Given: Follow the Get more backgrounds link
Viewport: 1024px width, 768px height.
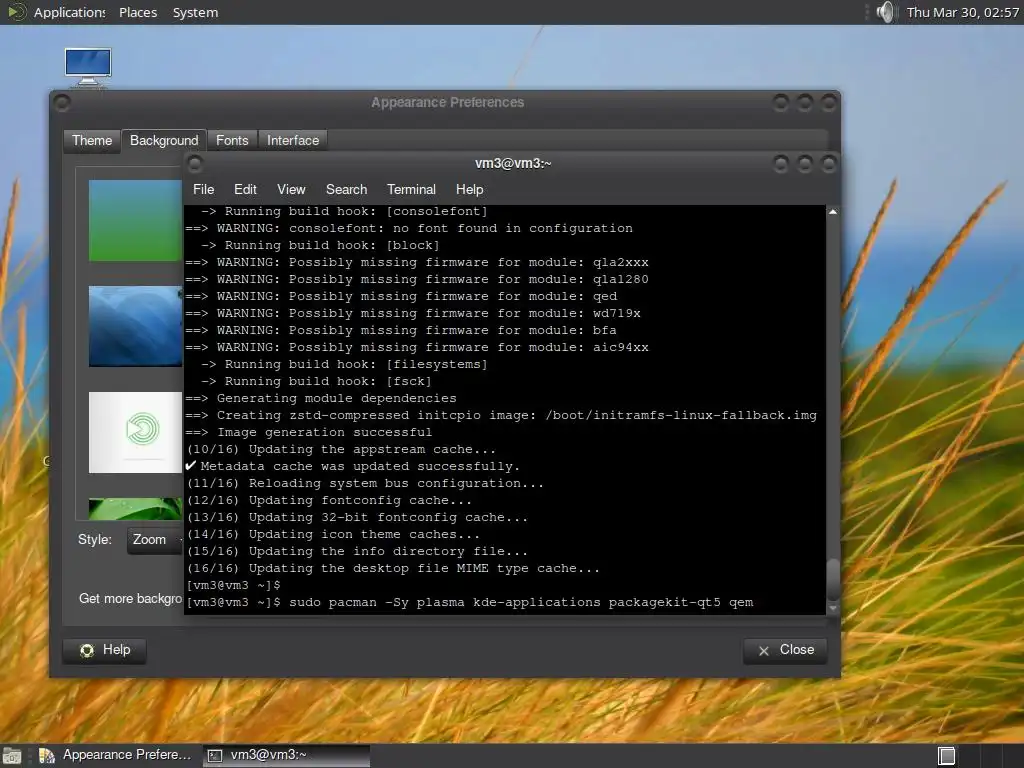Looking at the screenshot, I should coord(131,599).
